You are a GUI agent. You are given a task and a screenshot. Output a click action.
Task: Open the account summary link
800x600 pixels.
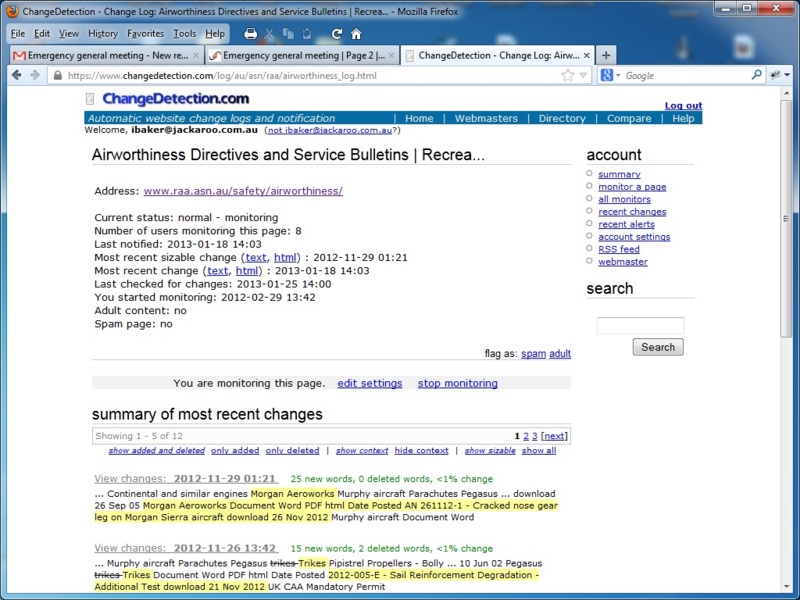pos(619,174)
